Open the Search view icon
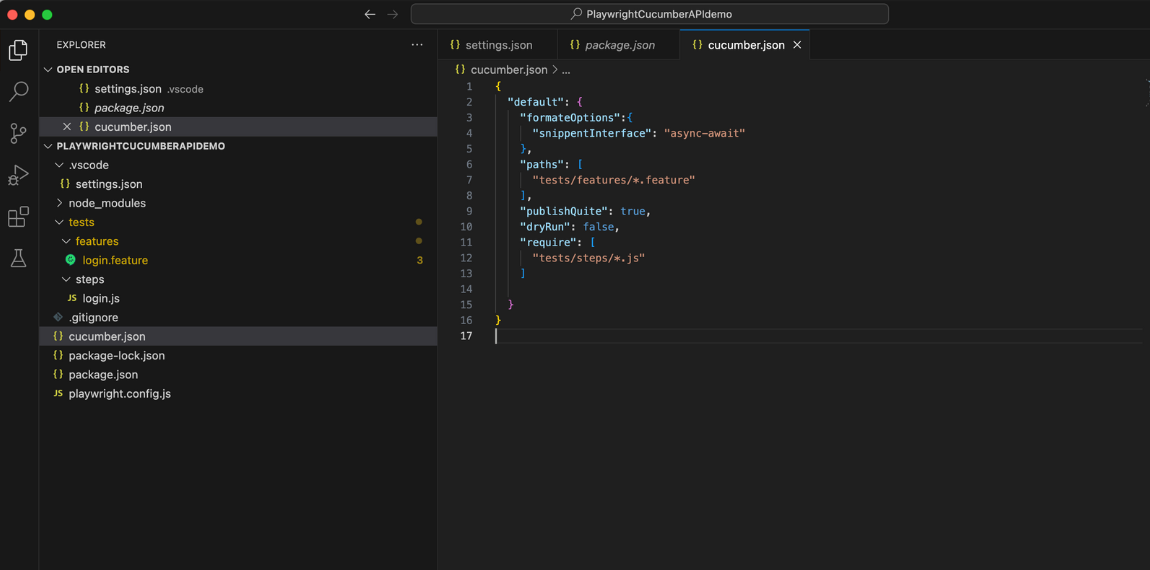The height and width of the screenshot is (570, 1150). [18, 92]
